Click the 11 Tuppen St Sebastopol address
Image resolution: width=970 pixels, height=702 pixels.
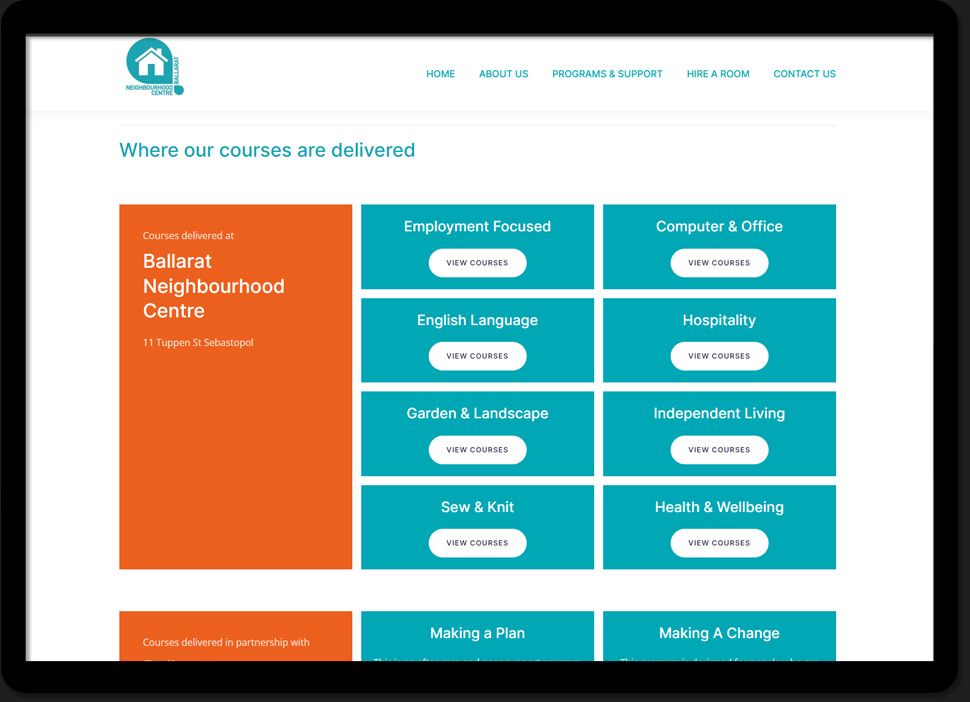(x=198, y=343)
